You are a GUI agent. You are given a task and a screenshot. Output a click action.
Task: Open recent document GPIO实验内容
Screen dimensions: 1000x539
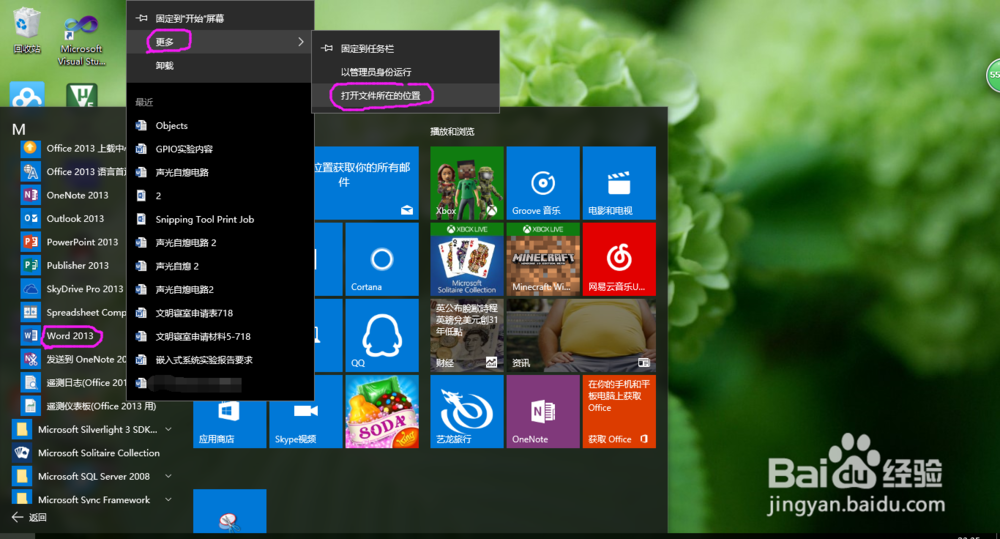220,149
